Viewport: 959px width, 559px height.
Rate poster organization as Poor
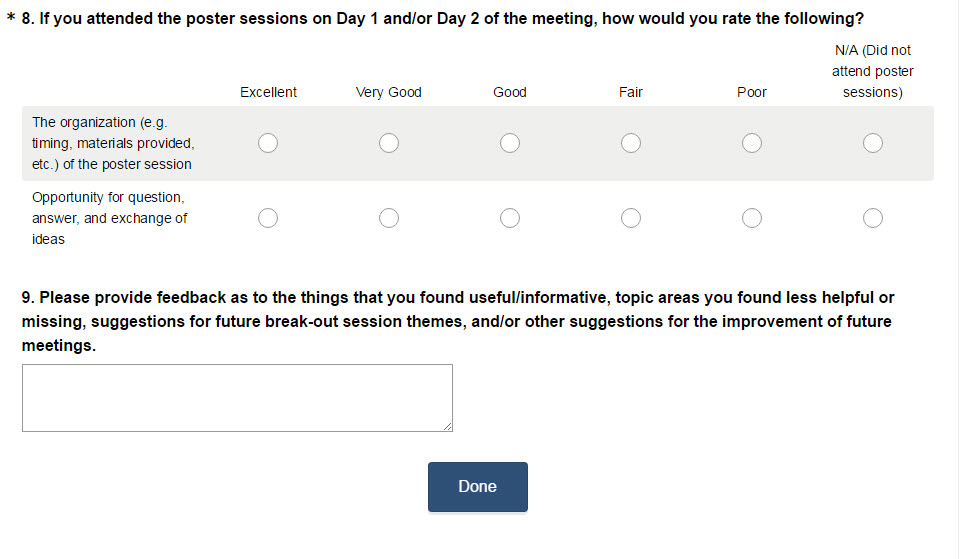point(752,143)
